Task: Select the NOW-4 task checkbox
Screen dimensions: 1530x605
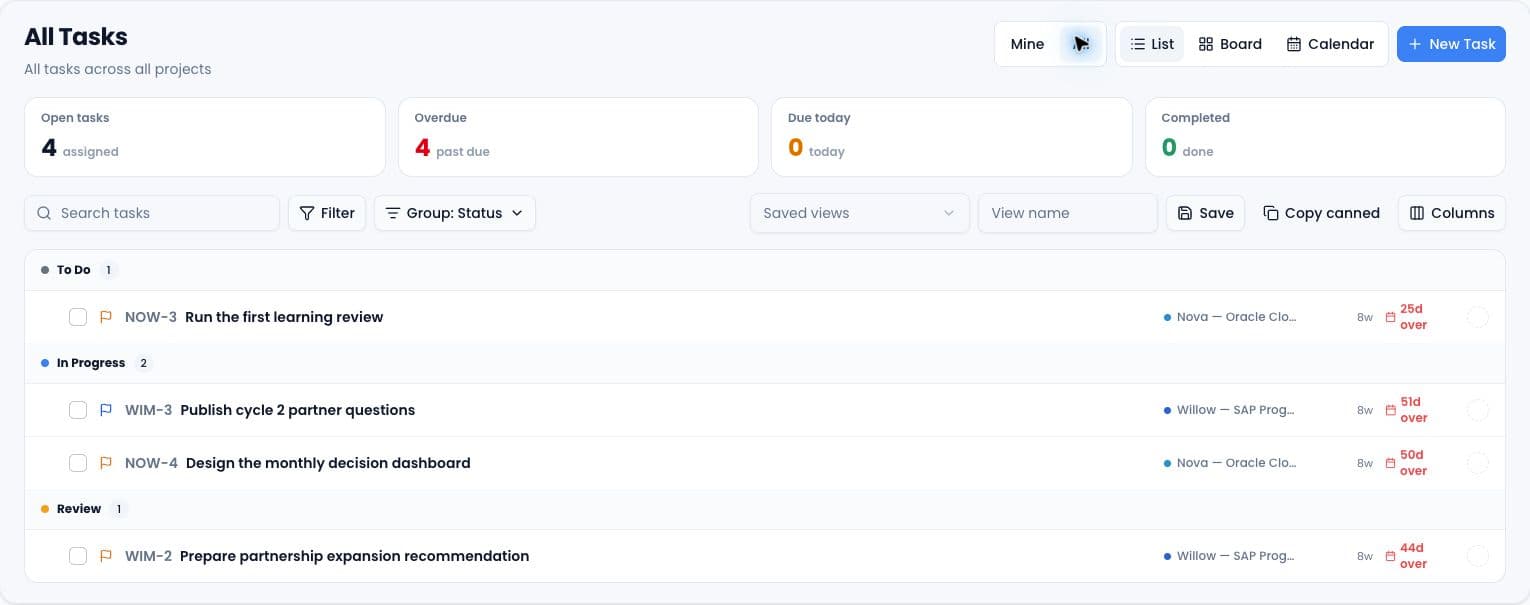Action: [78, 463]
